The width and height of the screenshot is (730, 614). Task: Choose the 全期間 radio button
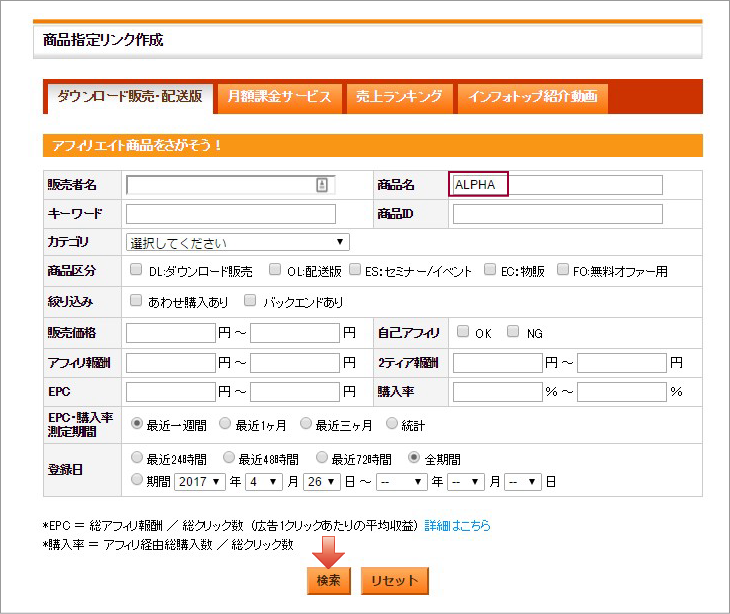tap(414, 458)
